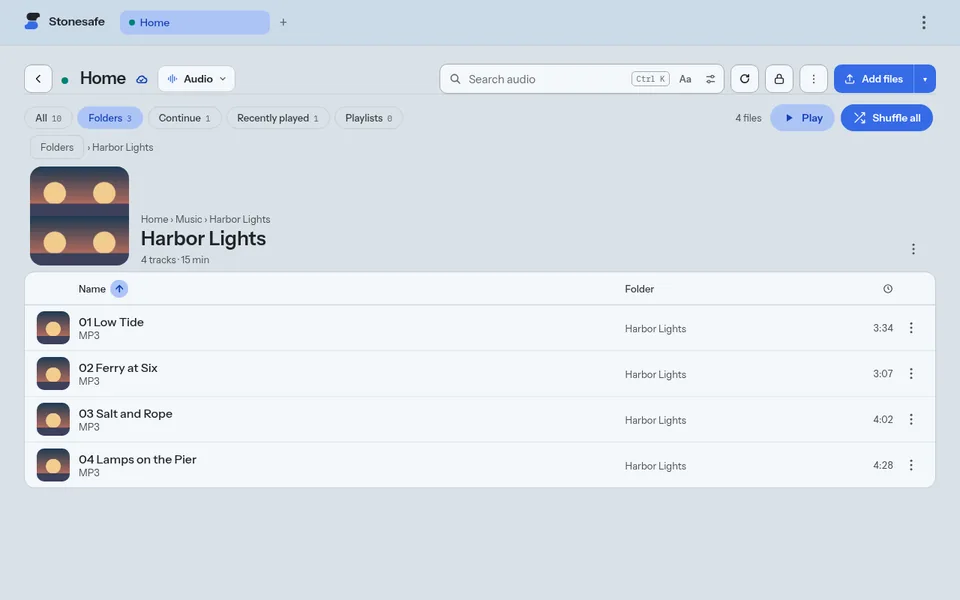Open Harbor Lights folder options menu

[x=913, y=249]
